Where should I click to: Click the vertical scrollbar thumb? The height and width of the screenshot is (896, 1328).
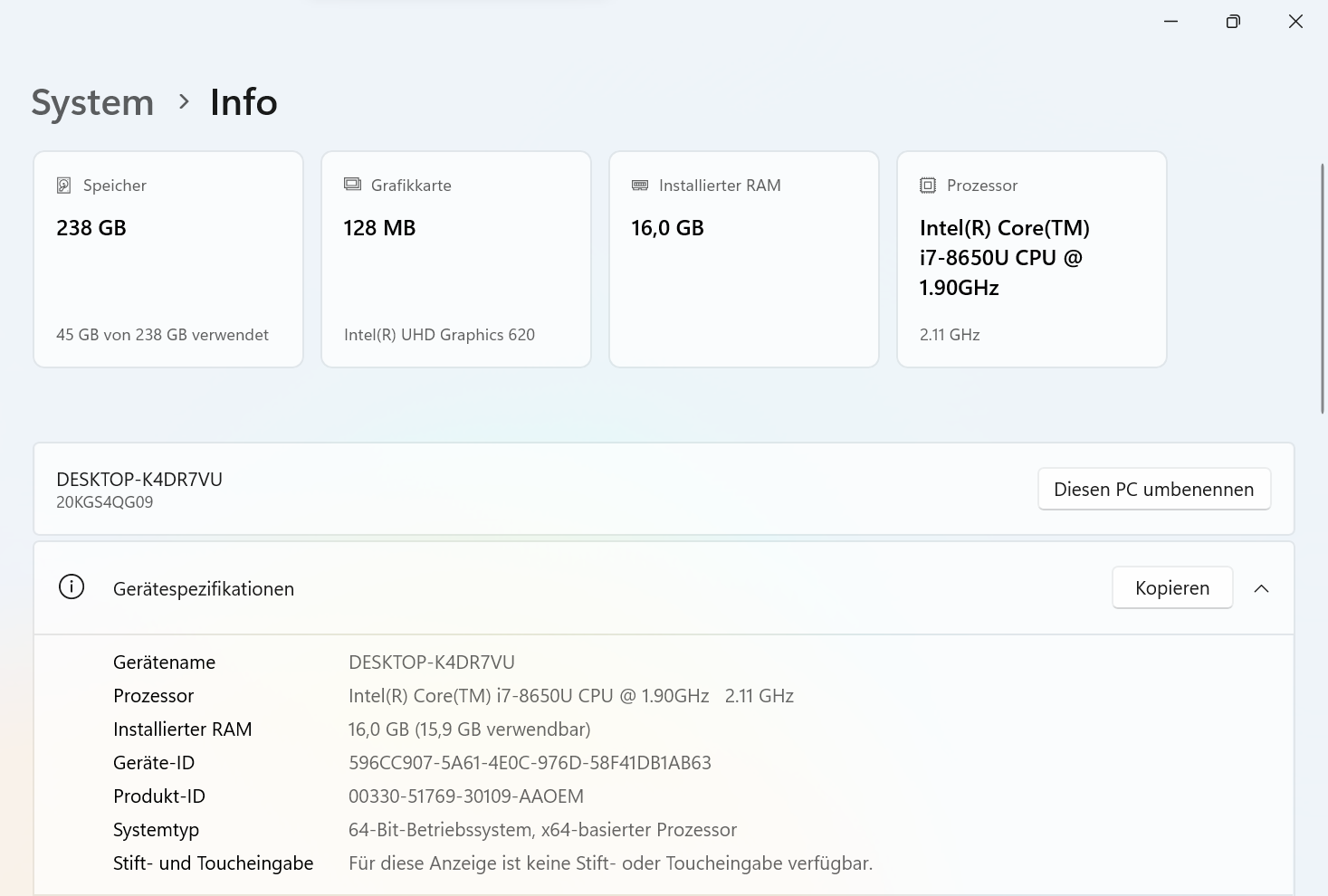[1323, 288]
